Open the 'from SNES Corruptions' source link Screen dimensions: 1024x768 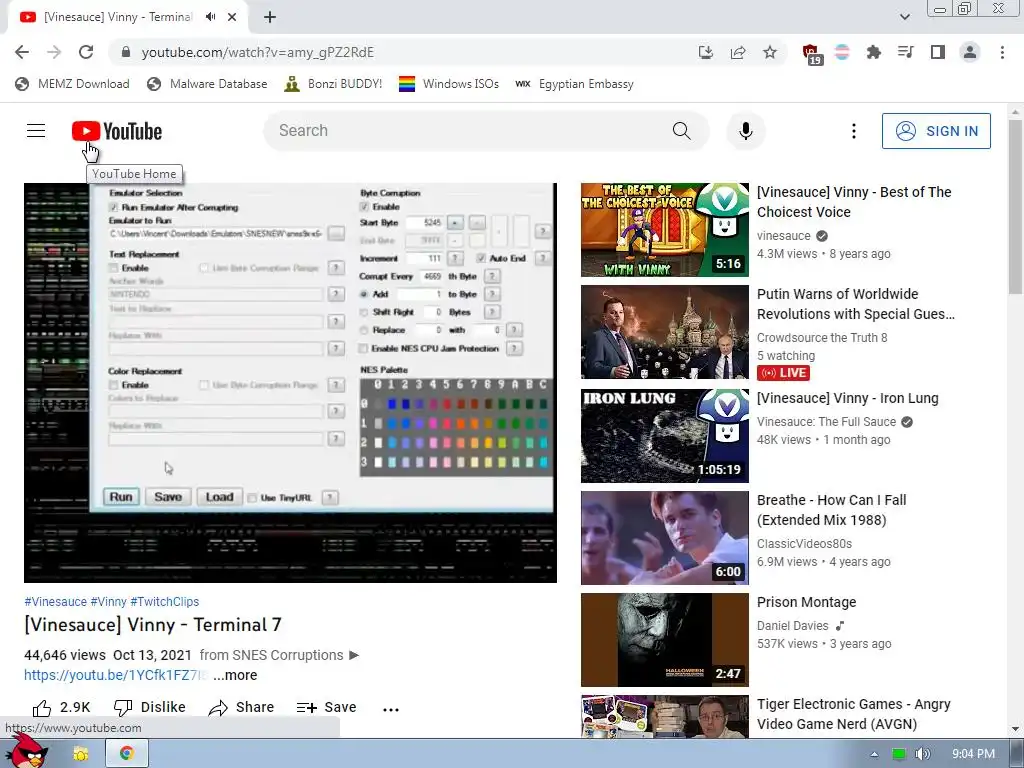pos(280,655)
